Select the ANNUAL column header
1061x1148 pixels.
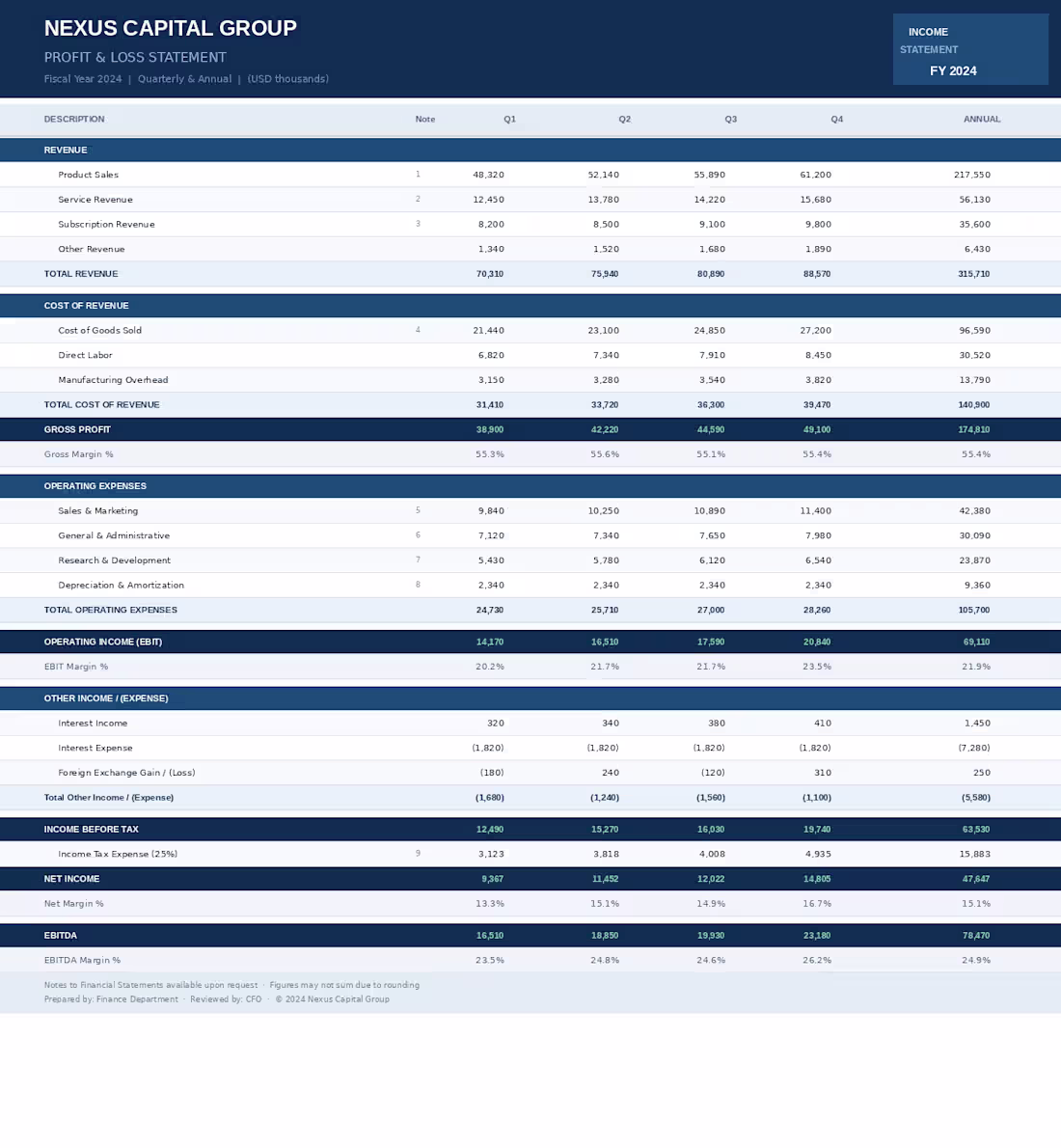coord(982,119)
